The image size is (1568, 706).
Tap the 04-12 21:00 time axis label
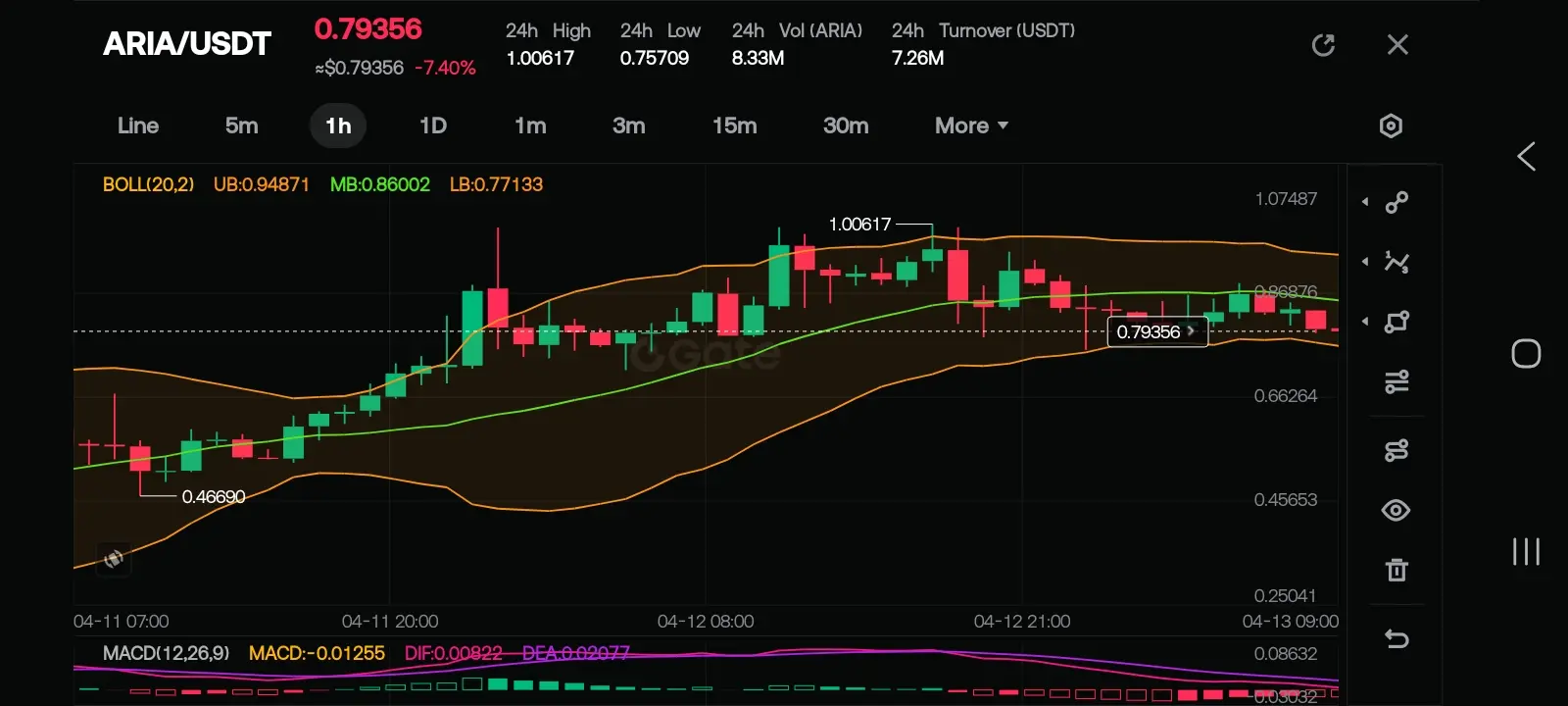[x=1022, y=622]
